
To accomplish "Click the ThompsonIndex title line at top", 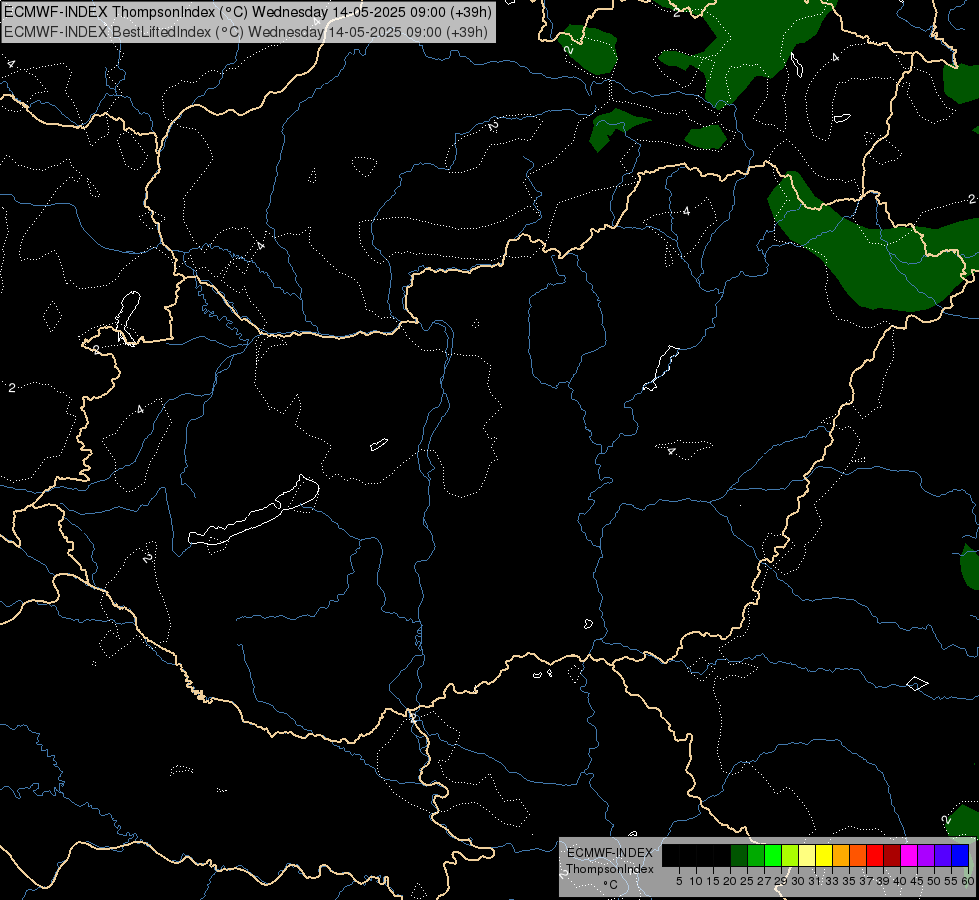I will click(248, 12).
